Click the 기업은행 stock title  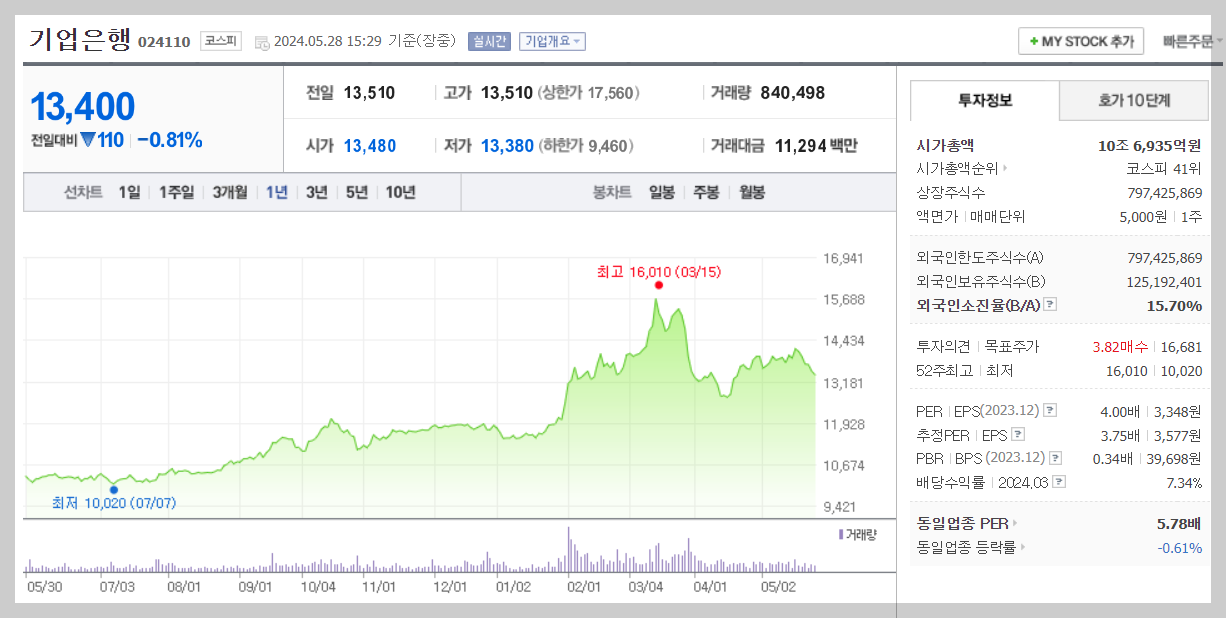click(80, 39)
